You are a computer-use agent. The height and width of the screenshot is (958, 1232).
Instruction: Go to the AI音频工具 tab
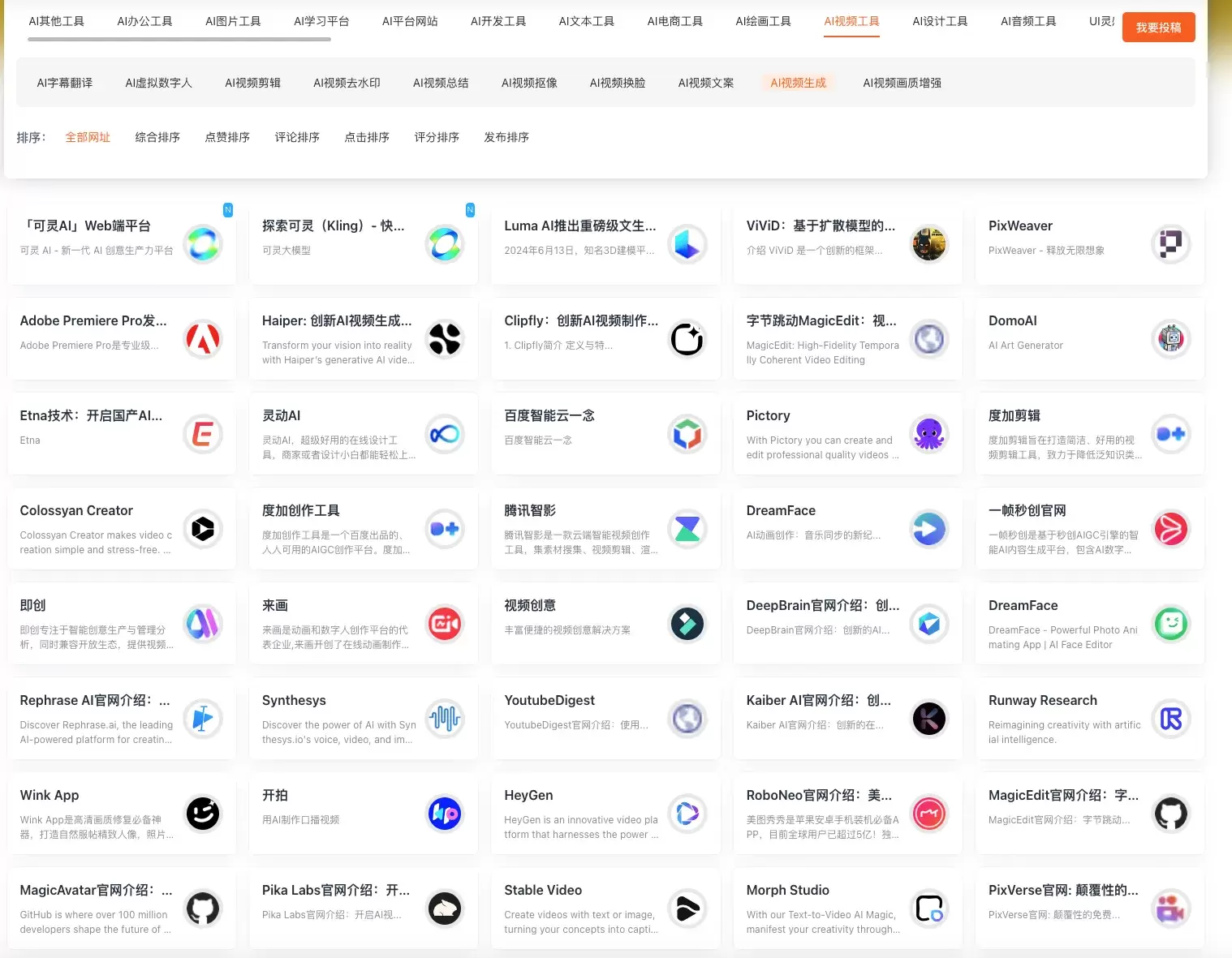[1028, 21]
